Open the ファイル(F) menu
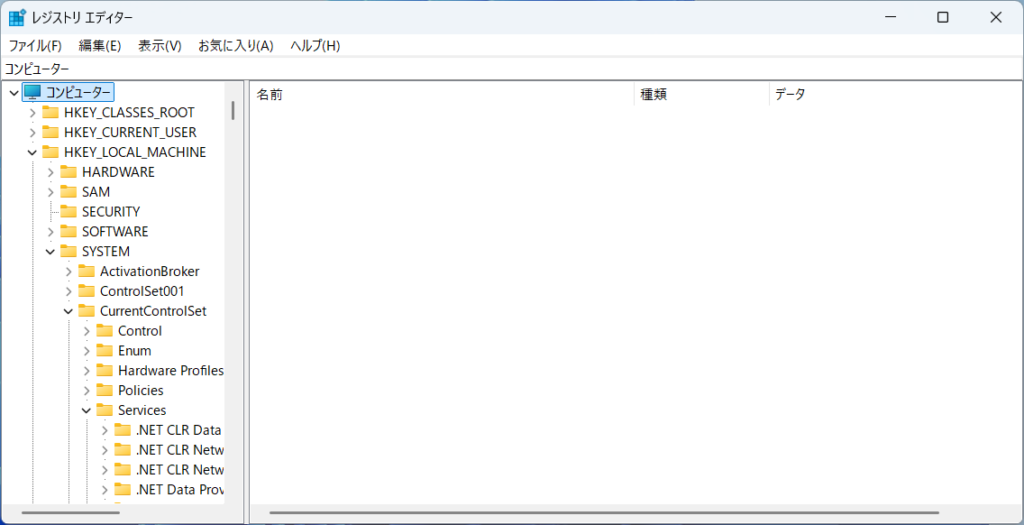The width and height of the screenshot is (1024, 525). coord(35,46)
